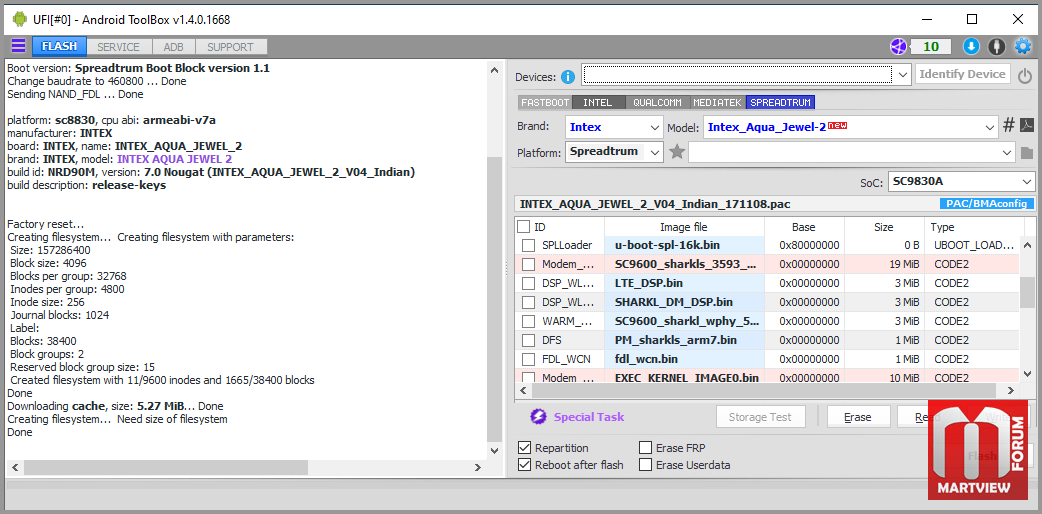Open the hamburger menu icon

pyautogui.click(x=19, y=47)
